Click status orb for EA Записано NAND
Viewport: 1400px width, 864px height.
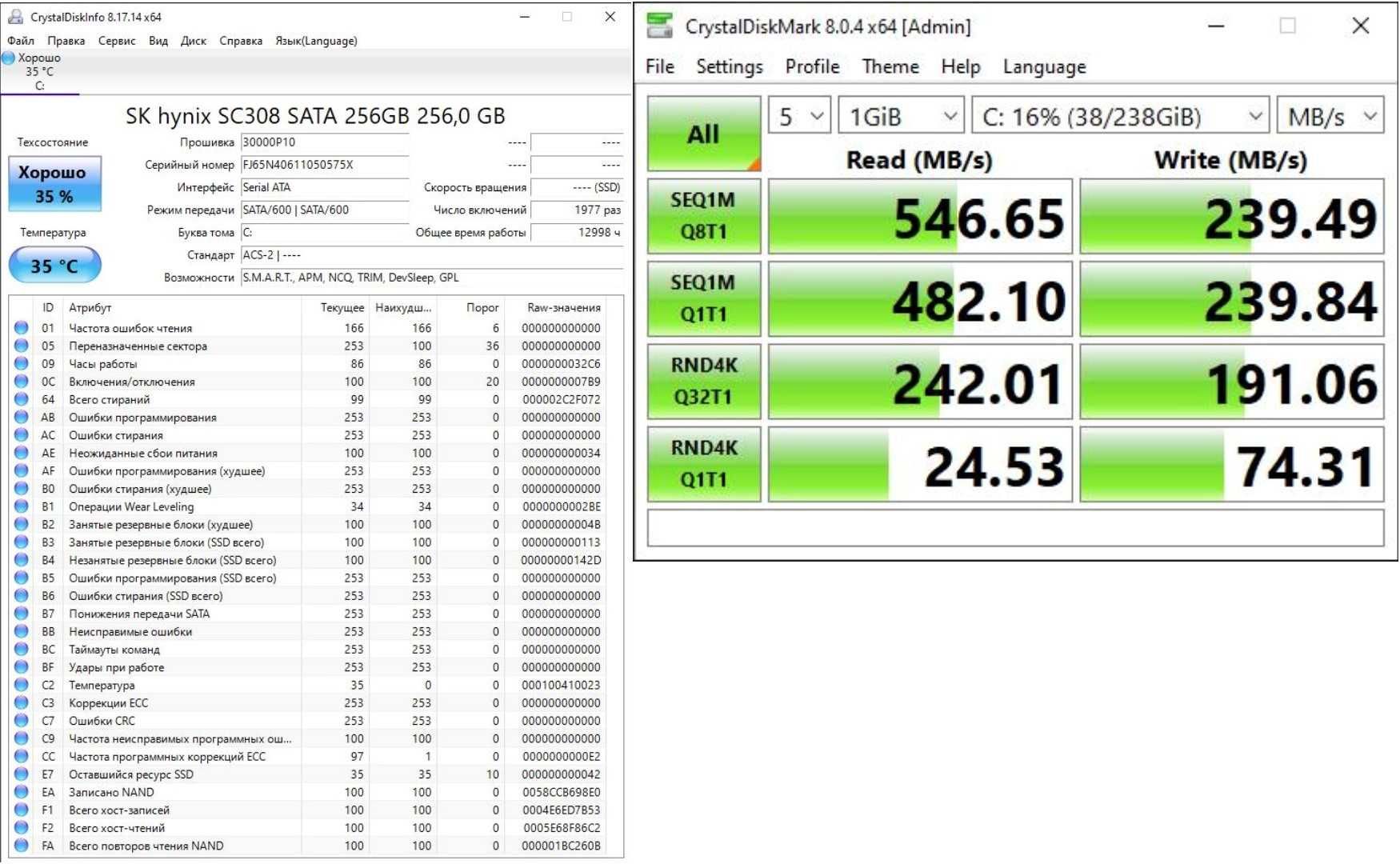click(x=22, y=792)
